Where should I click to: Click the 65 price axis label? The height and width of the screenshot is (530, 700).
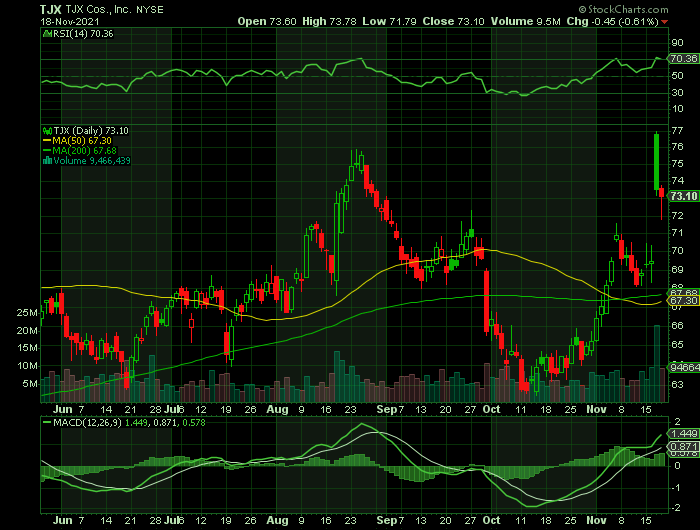tap(677, 345)
